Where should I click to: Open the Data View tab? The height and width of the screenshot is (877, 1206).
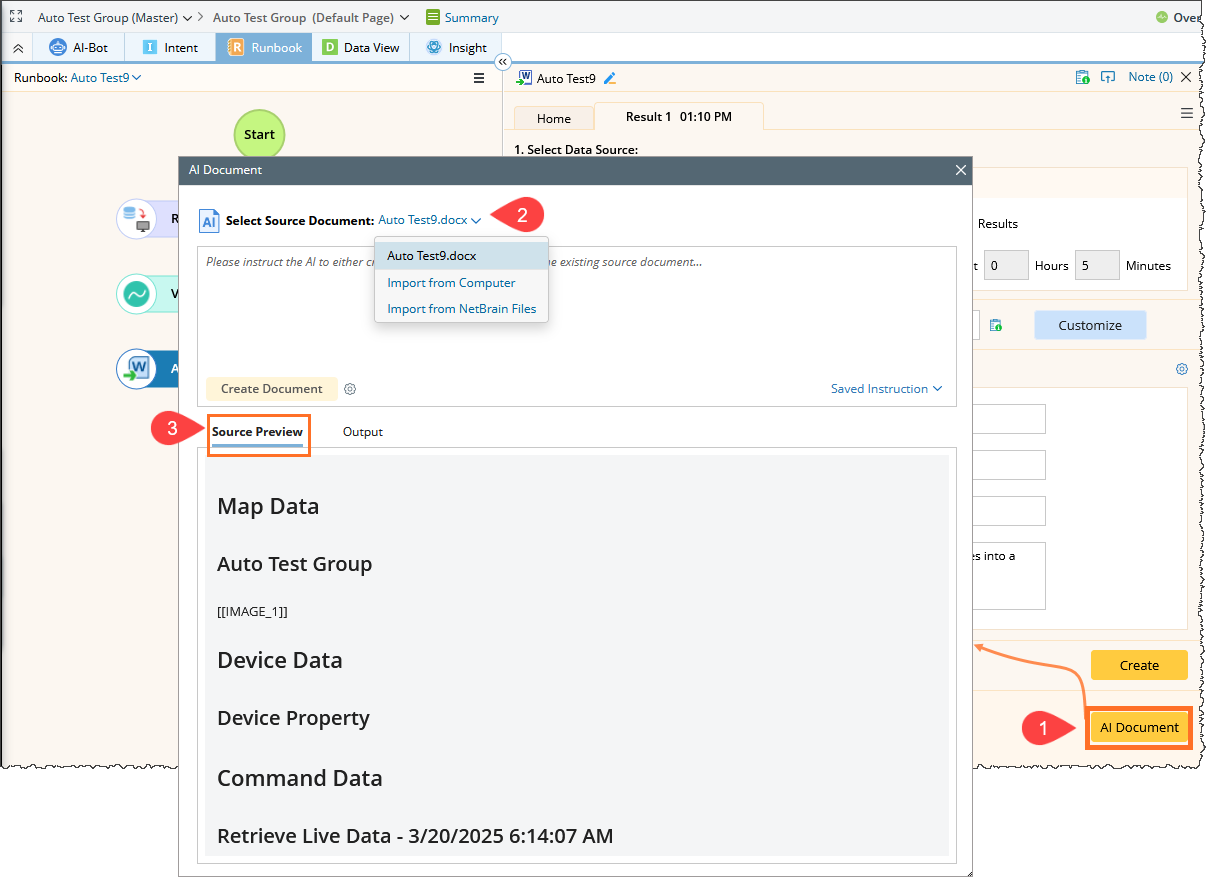coord(361,47)
